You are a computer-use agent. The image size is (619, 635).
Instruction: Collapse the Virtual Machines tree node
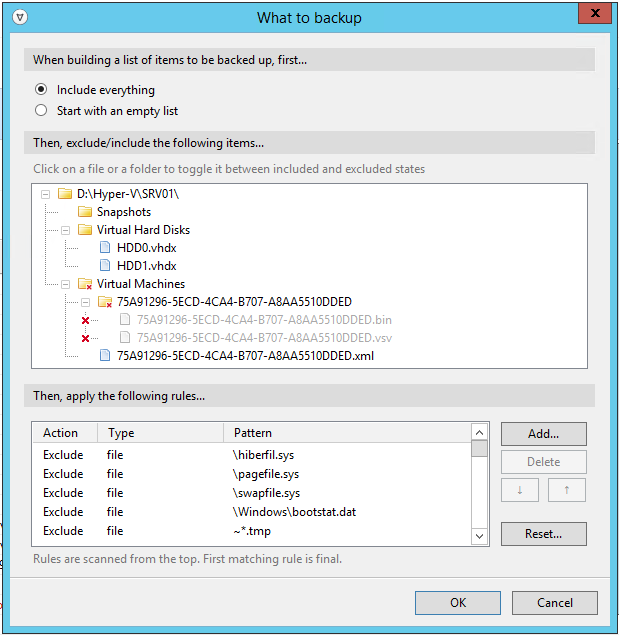(x=66, y=284)
